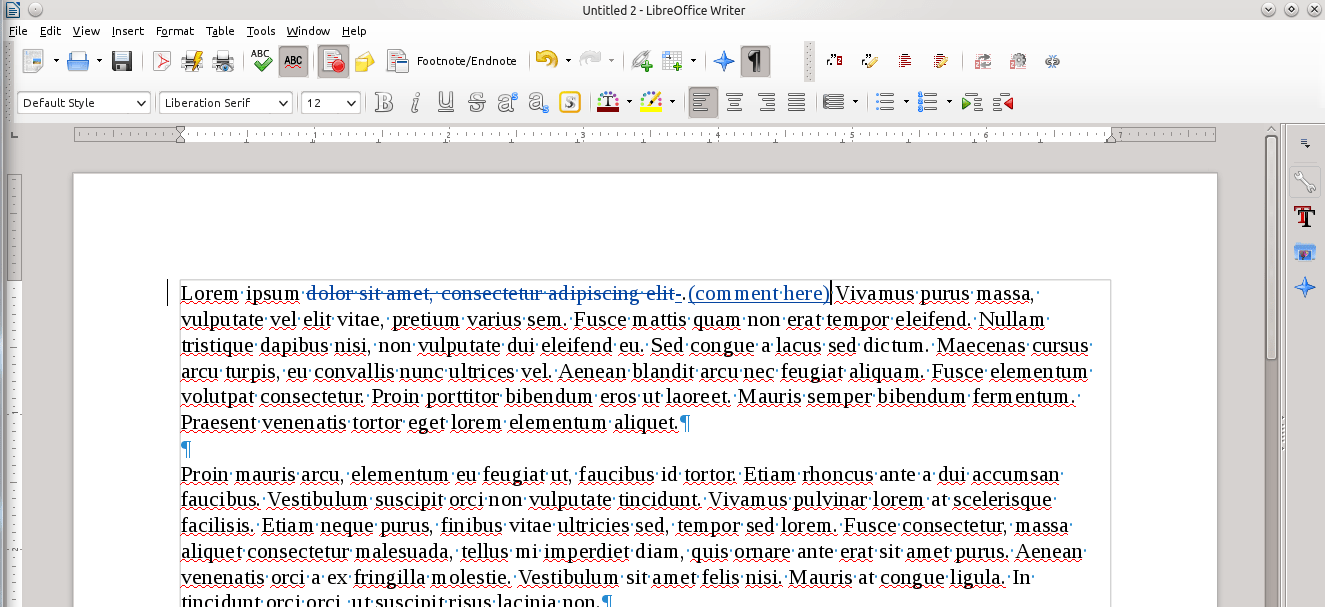Expand font color dropdown arrow
This screenshot has width=1325, height=607.
pos(629,102)
